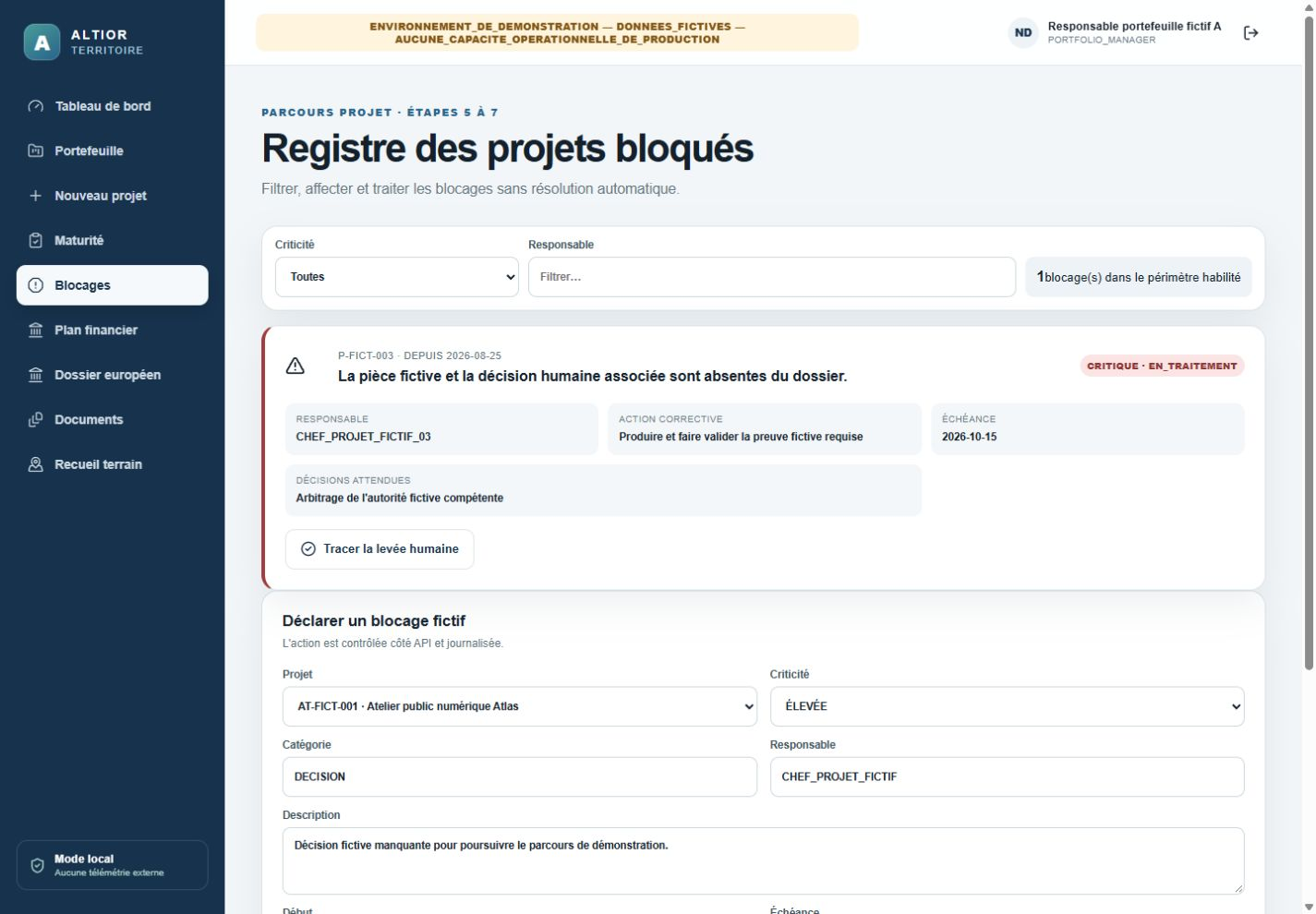This screenshot has width=1316, height=914.
Task: Expand the Projet dropdown showing AT-FICT-001
Action: tap(520, 706)
